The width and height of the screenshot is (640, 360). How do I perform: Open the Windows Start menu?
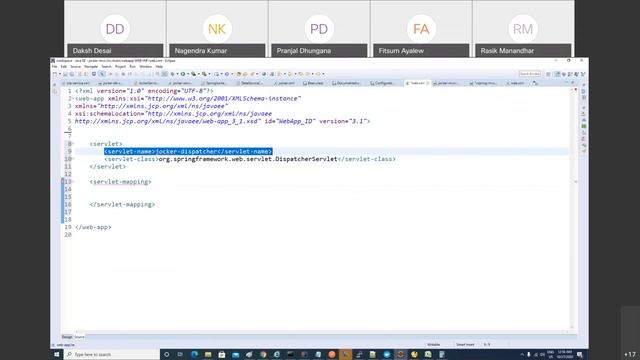(57, 354)
